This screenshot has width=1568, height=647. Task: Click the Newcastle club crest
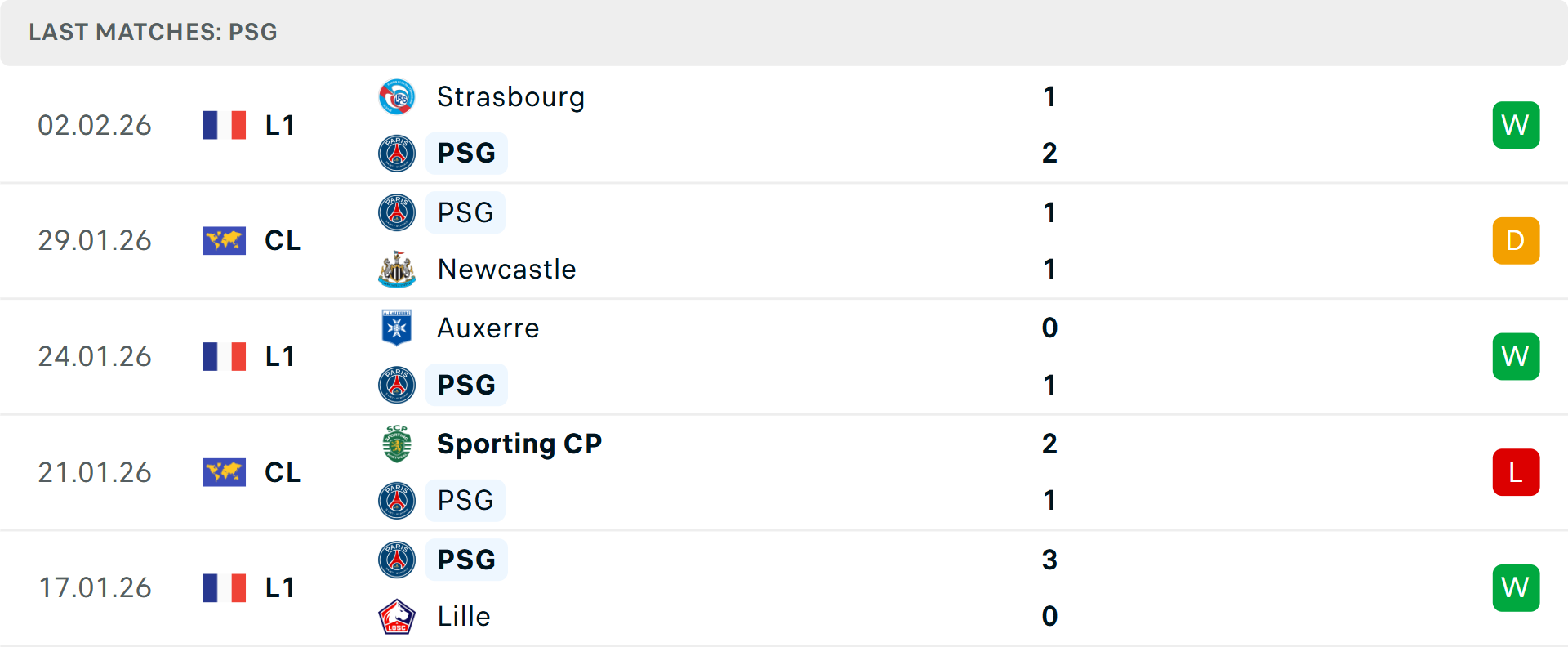point(397,270)
